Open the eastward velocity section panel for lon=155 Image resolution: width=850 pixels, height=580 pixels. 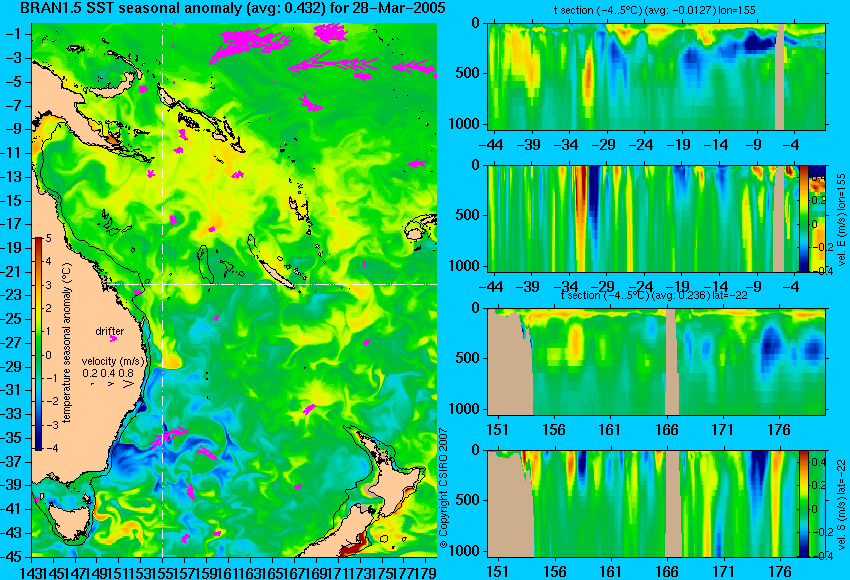pos(643,218)
